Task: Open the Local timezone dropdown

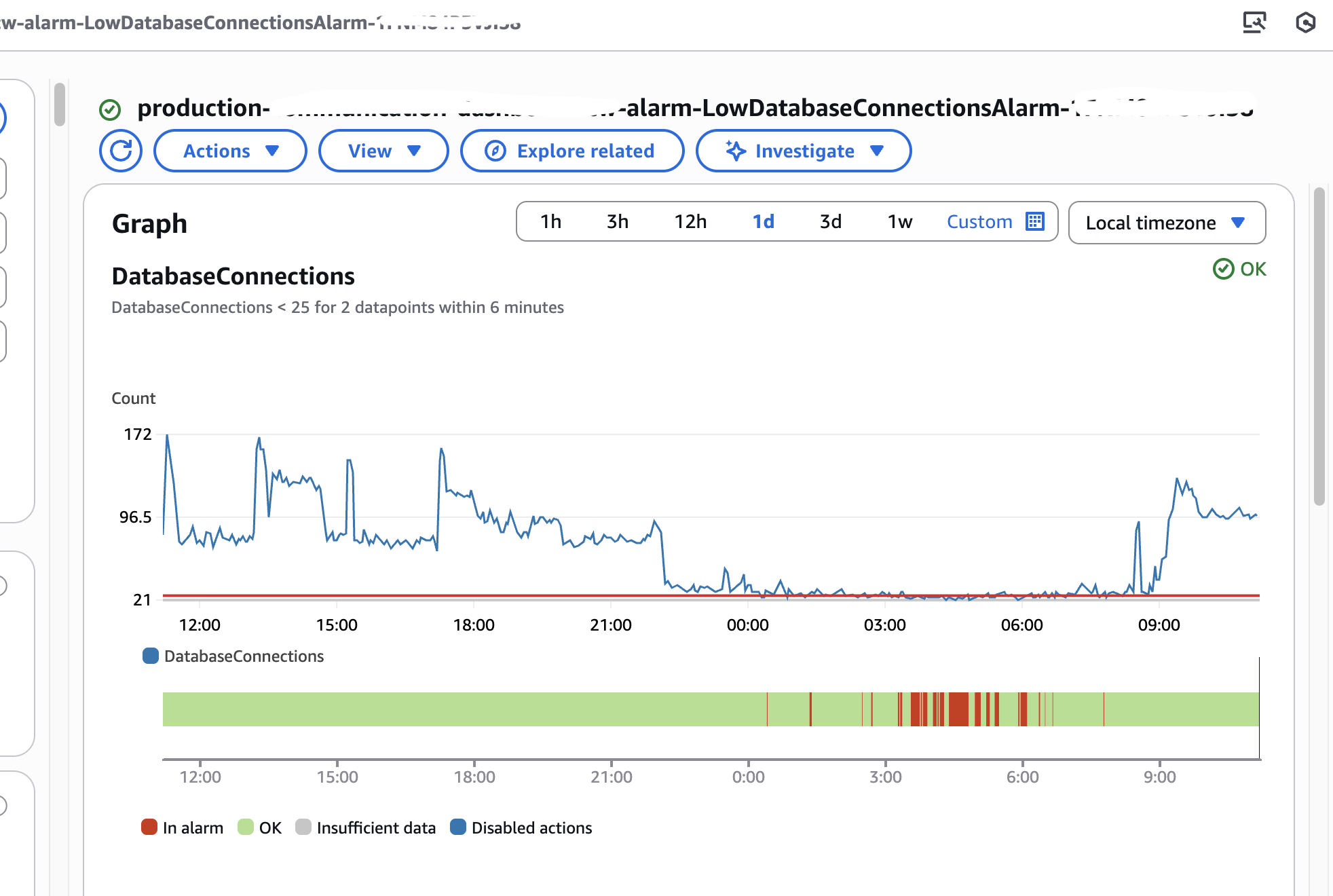Action: tap(1166, 222)
